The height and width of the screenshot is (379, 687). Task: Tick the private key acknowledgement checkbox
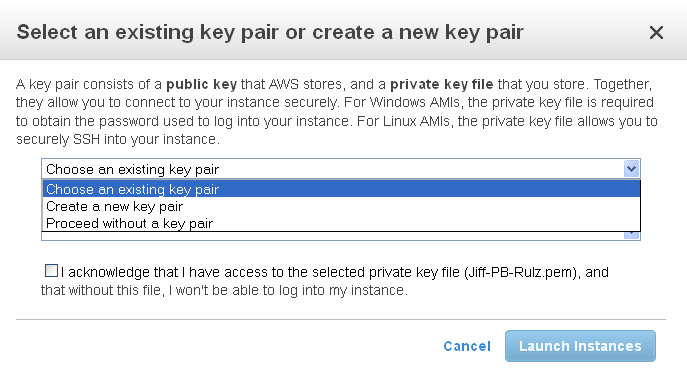pyautogui.click(x=51, y=271)
